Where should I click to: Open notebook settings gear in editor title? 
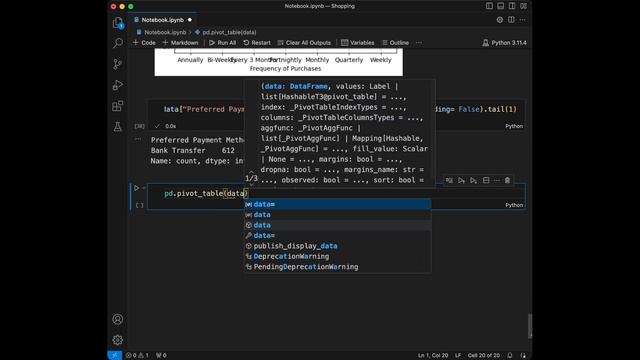(500, 20)
